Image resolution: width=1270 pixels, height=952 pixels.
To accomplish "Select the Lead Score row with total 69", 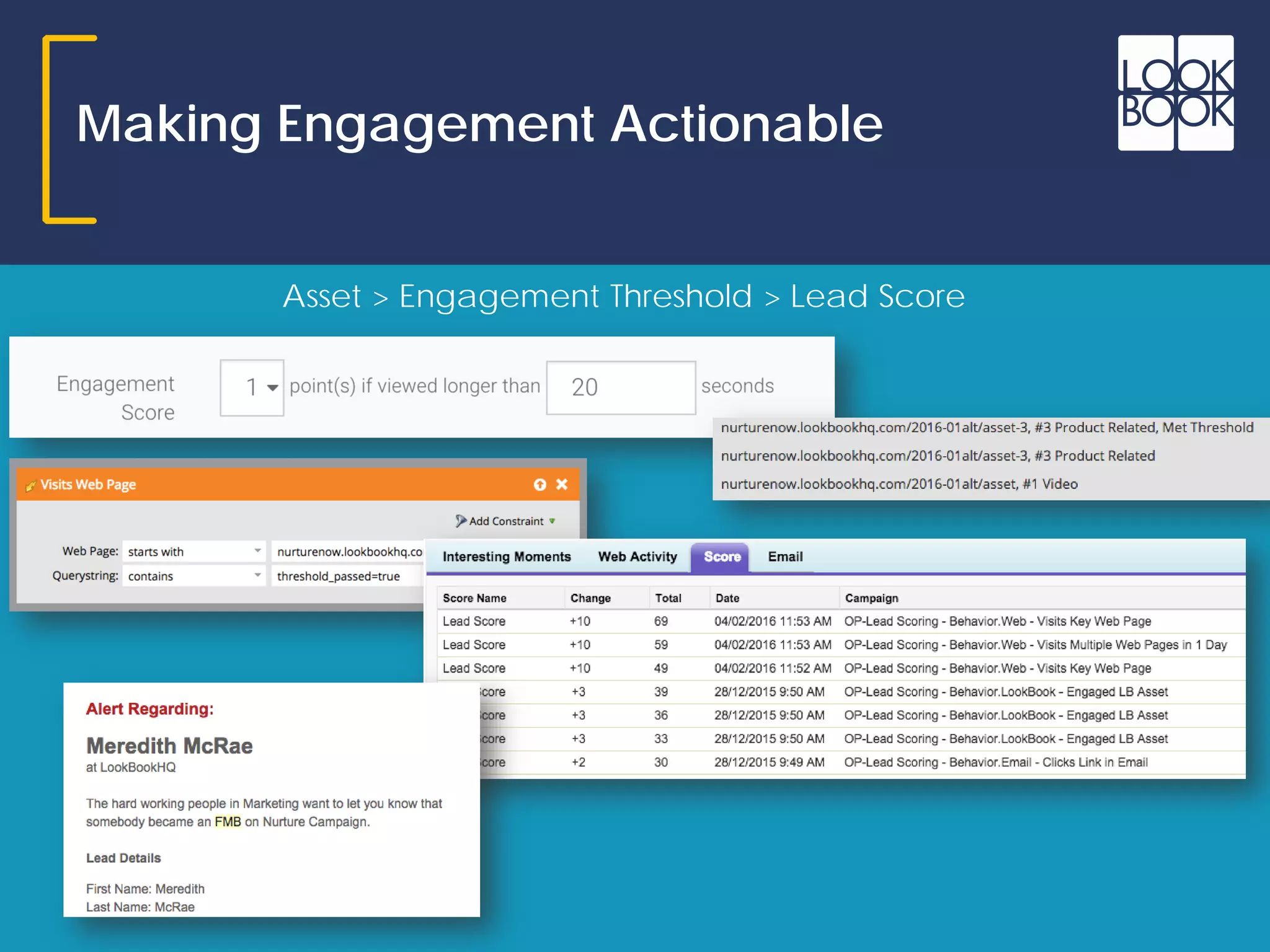I will tap(841, 621).
